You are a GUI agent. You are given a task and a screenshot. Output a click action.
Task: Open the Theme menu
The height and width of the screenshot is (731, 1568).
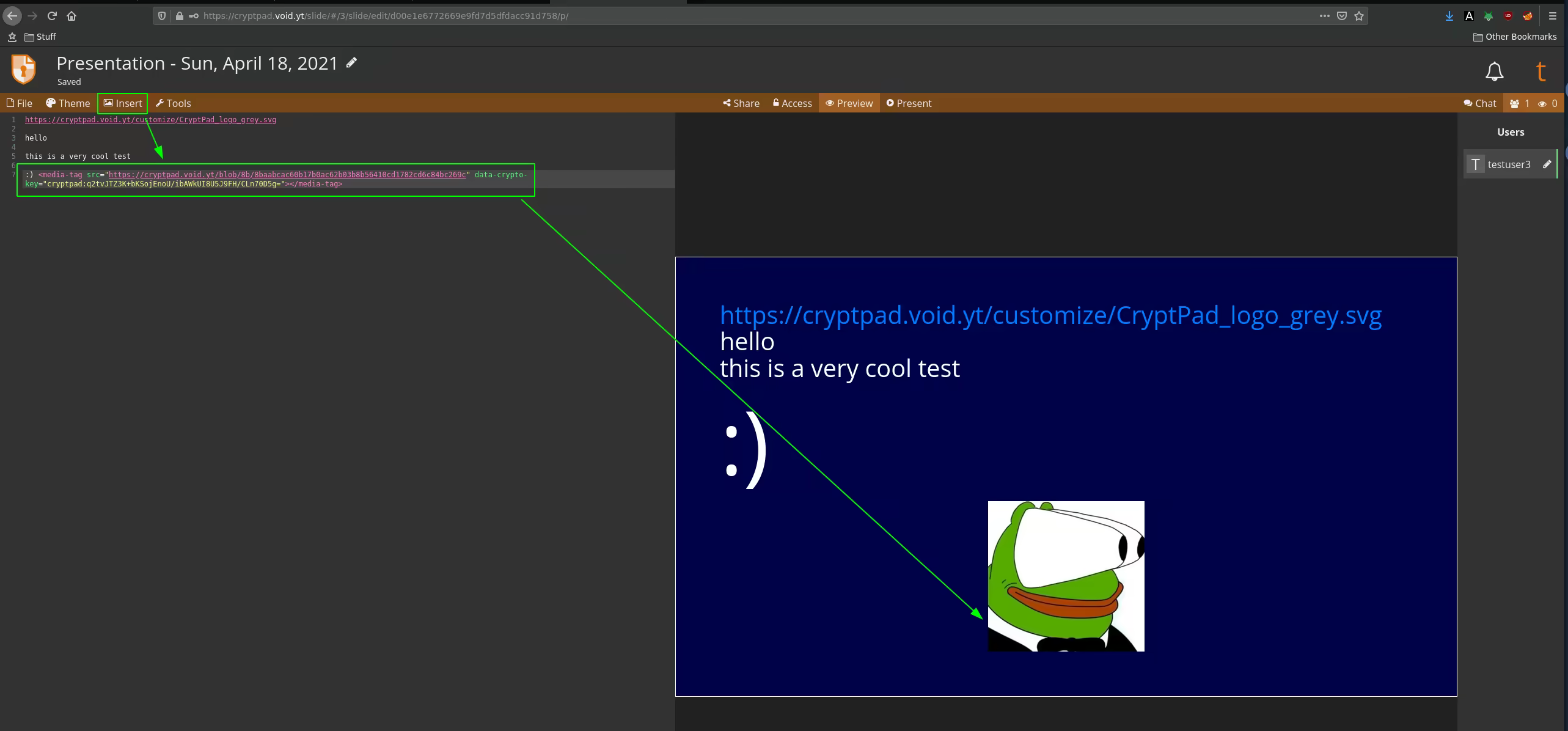68,103
